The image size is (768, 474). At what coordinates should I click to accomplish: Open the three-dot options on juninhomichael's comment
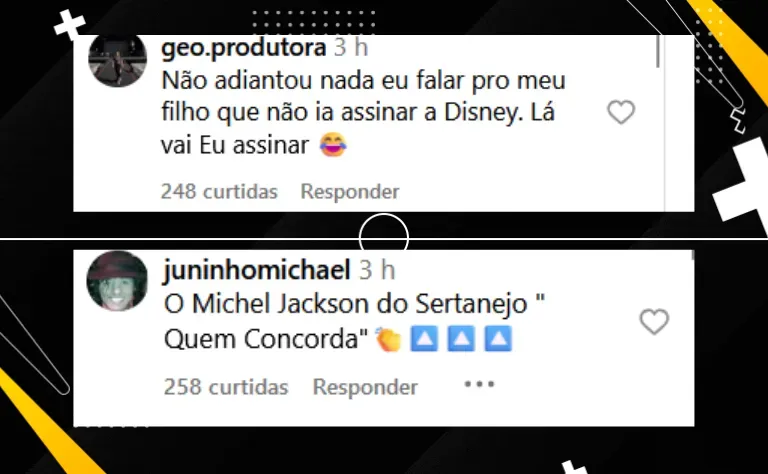480,384
